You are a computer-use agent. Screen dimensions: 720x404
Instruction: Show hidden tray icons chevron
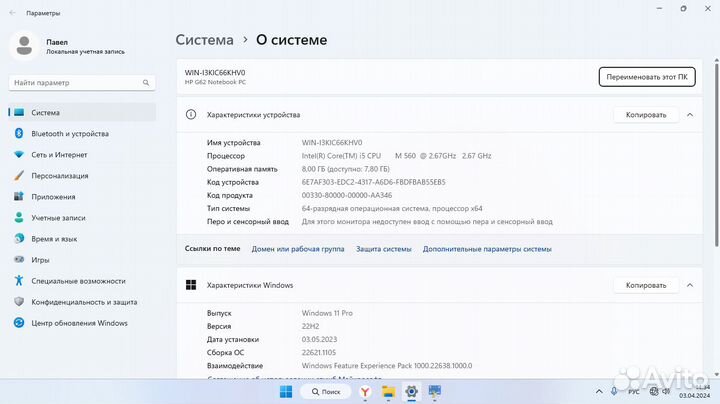point(599,392)
